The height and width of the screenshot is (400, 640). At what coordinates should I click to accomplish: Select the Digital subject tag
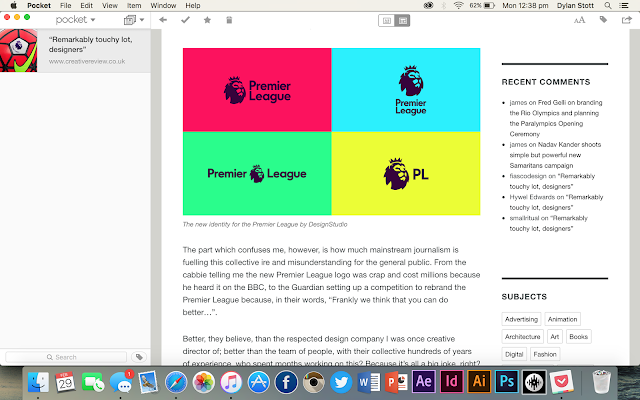(514, 354)
